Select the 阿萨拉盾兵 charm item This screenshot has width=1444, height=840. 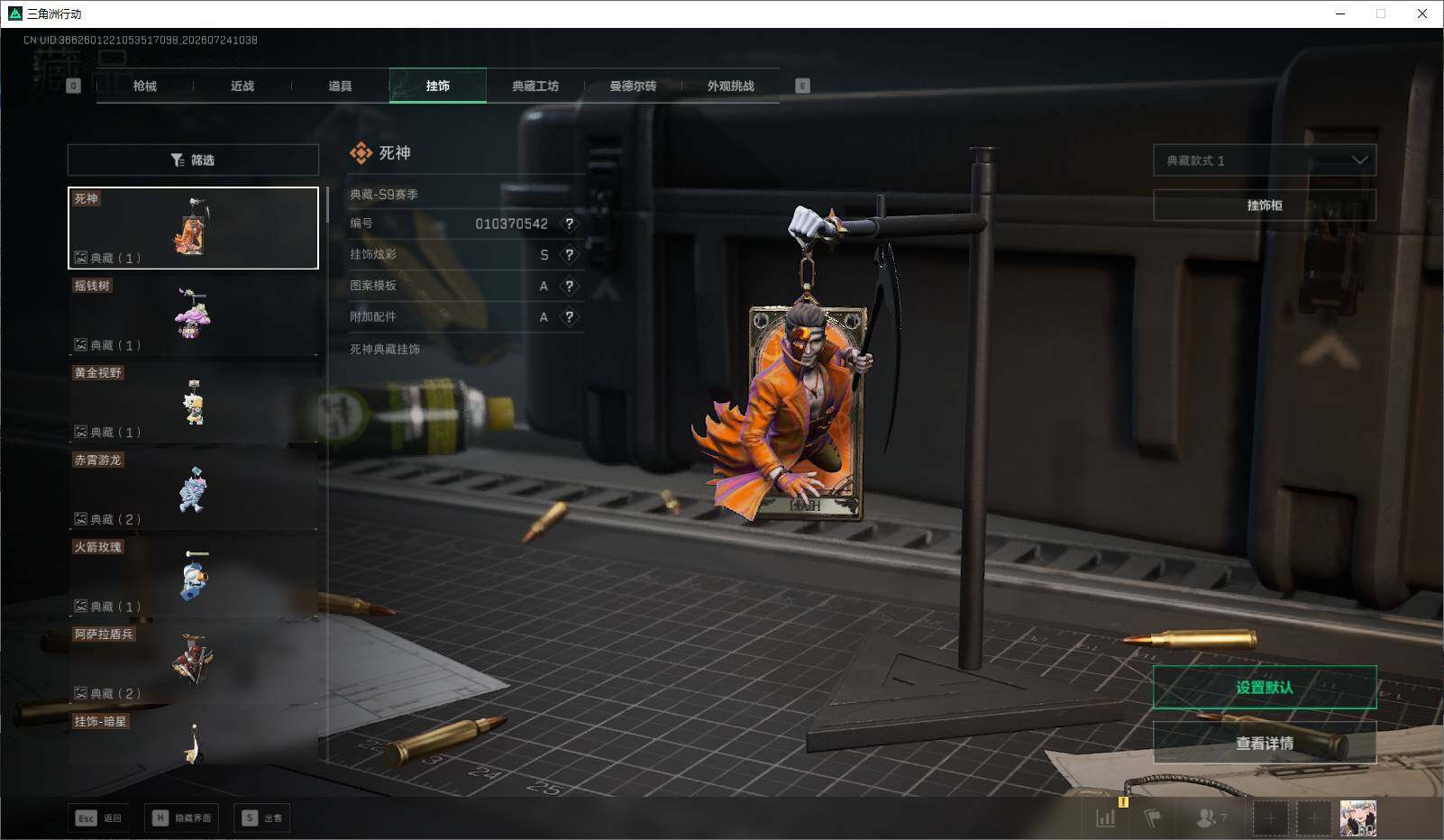coord(193,663)
